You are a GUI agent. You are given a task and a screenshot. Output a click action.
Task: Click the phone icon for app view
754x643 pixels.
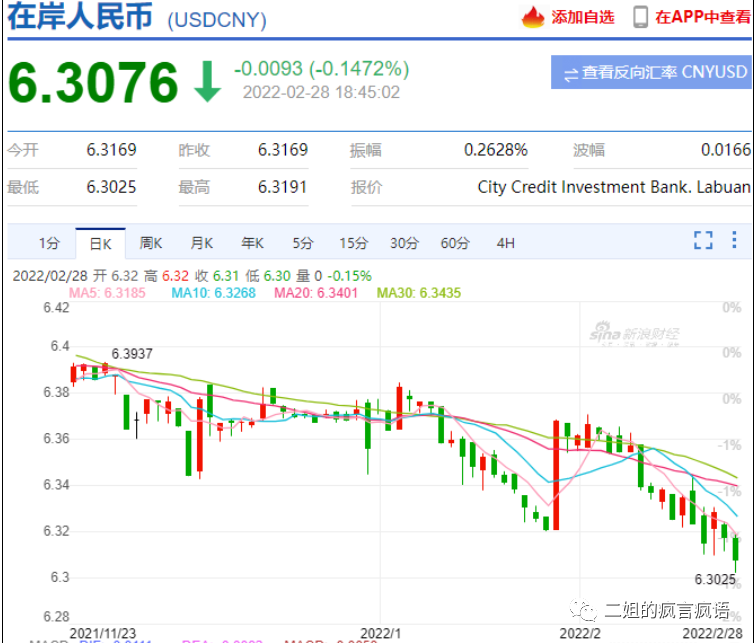tap(641, 17)
